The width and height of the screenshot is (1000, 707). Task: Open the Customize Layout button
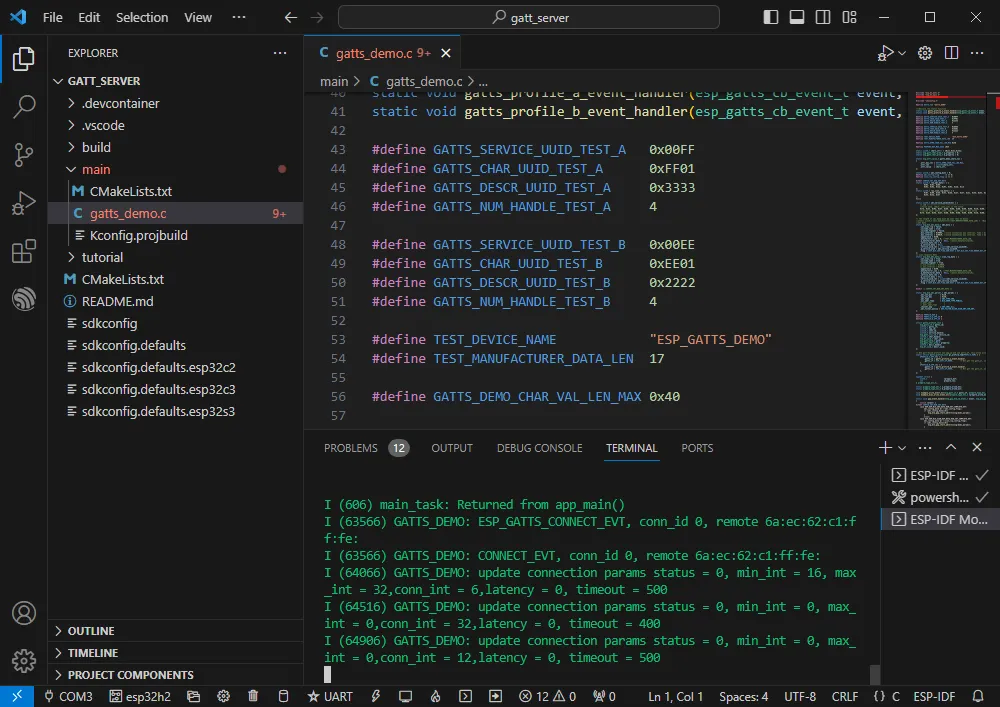pos(849,17)
